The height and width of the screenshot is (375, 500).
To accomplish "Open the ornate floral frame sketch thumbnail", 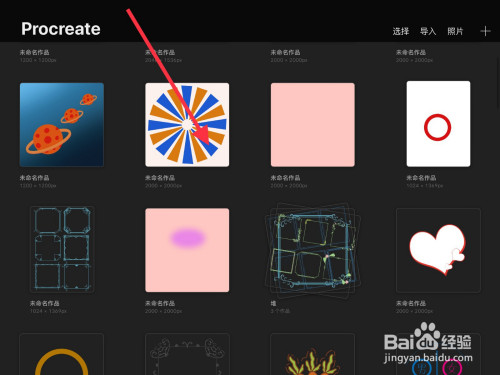I will pos(187,354).
